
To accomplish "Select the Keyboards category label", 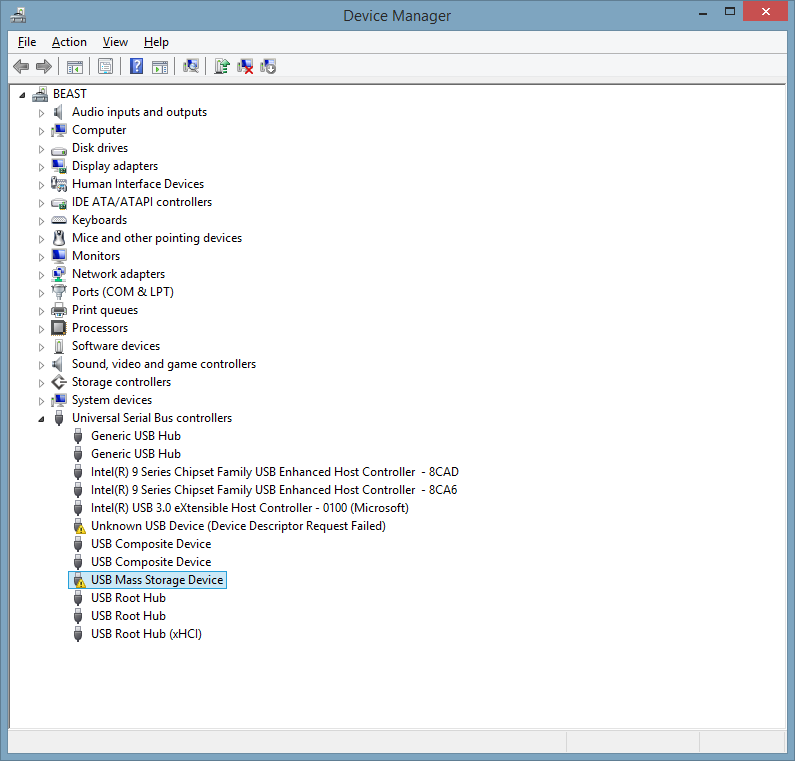I will (99, 220).
